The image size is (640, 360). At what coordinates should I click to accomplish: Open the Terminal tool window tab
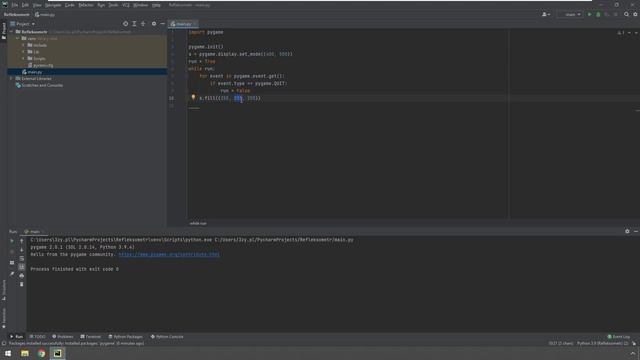[91, 337]
